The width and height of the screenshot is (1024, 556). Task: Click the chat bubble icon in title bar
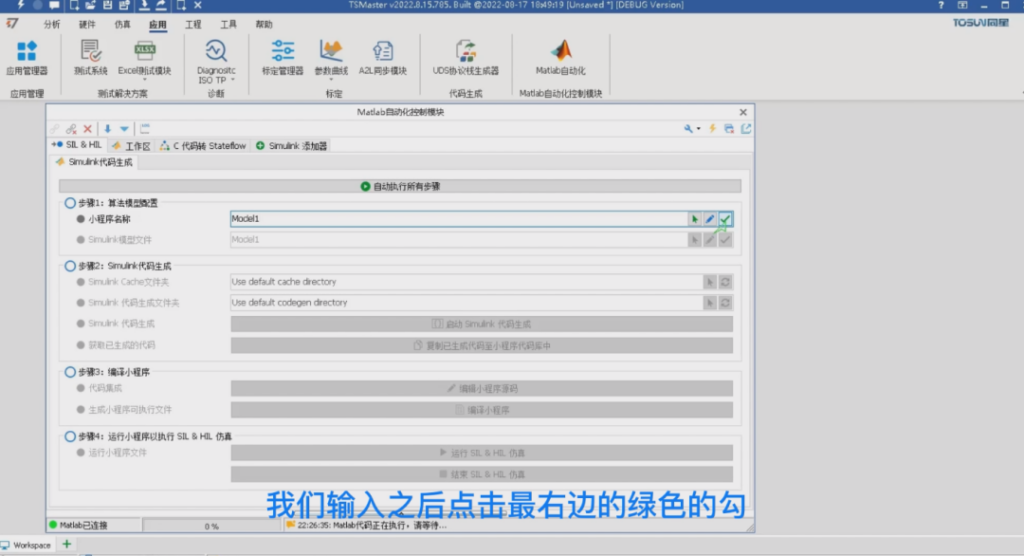(x=54, y=5)
